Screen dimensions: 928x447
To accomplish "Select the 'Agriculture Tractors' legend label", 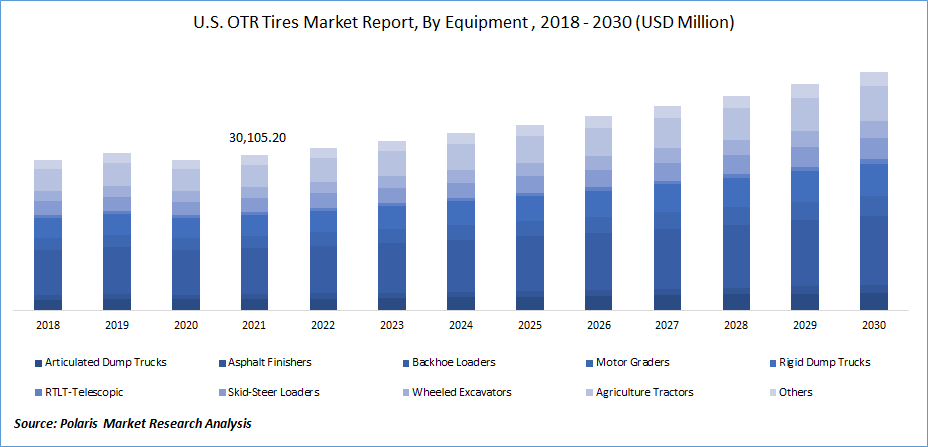I will [x=645, y=392].
